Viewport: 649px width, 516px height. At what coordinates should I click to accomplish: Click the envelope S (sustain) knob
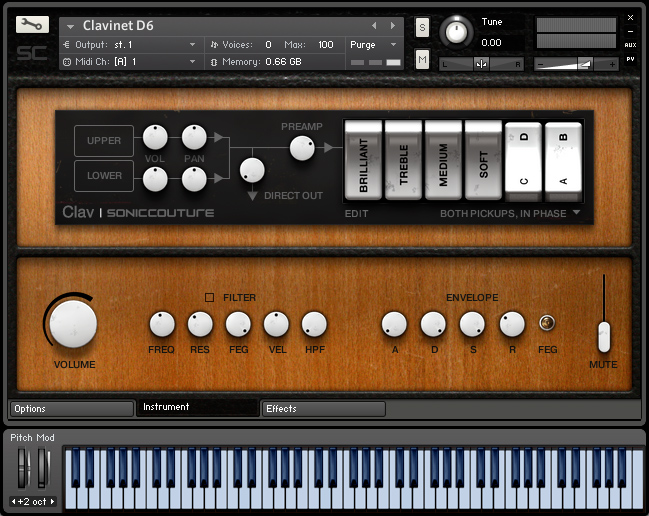[472, 324]
